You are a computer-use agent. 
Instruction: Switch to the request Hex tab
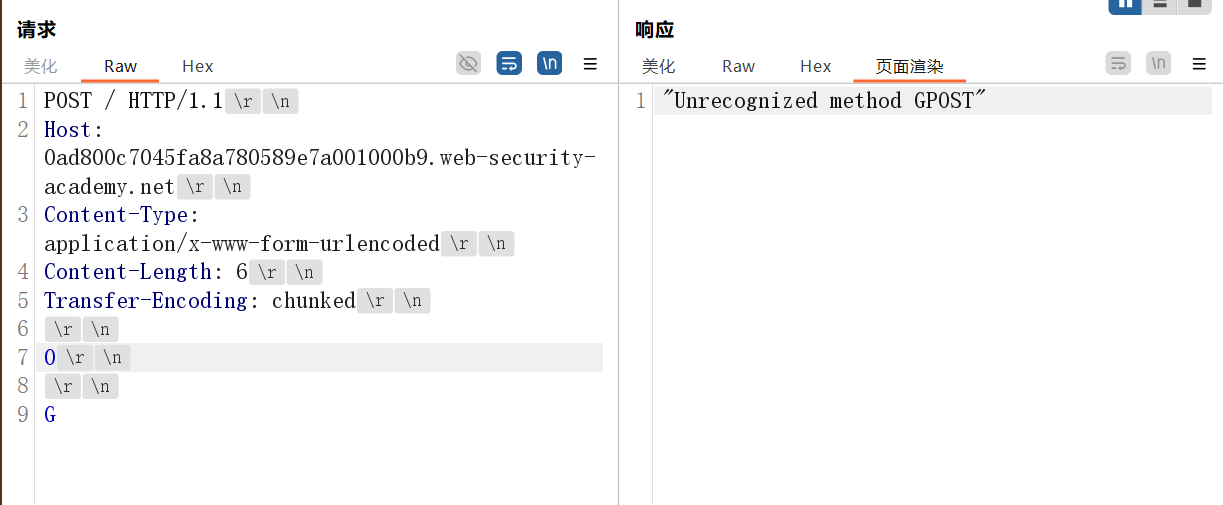[198, 66]
